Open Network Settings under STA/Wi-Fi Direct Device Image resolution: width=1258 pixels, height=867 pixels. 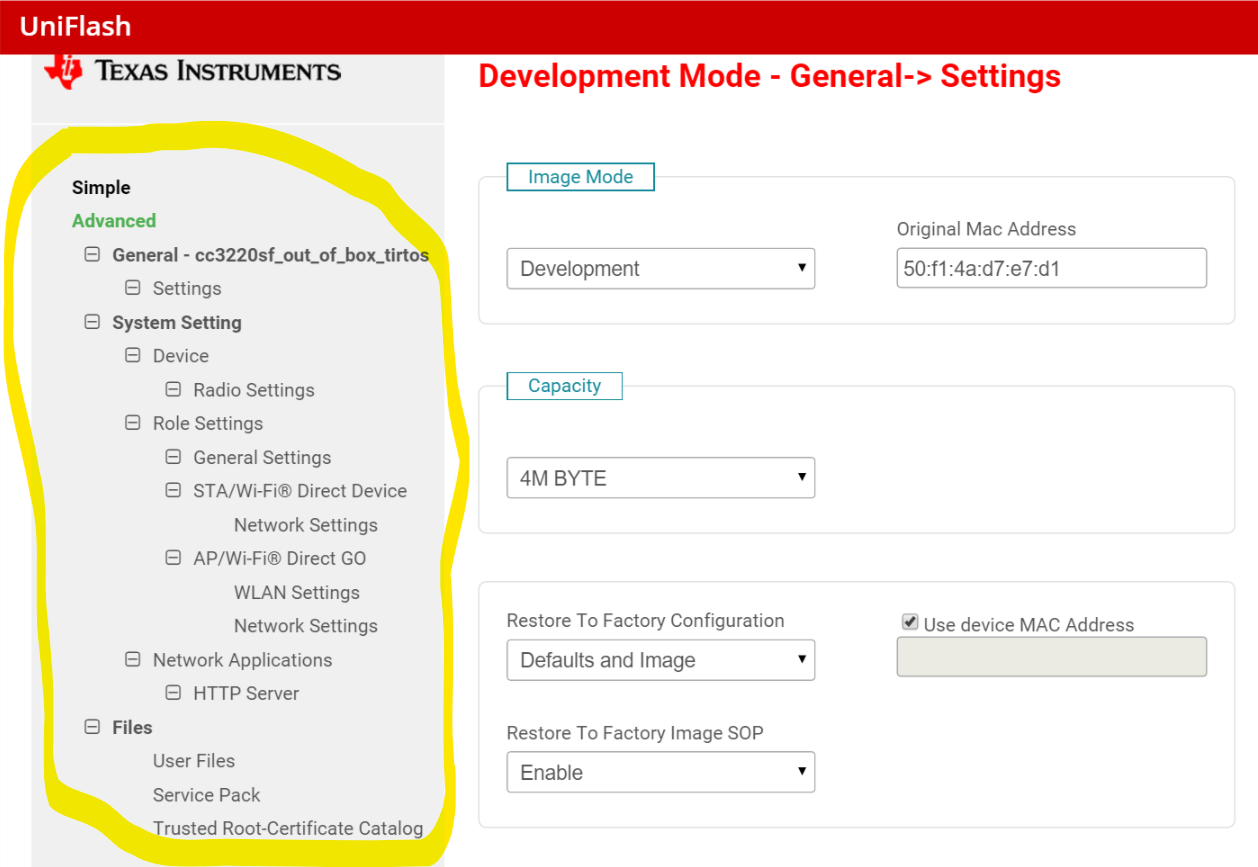point(306,525)
